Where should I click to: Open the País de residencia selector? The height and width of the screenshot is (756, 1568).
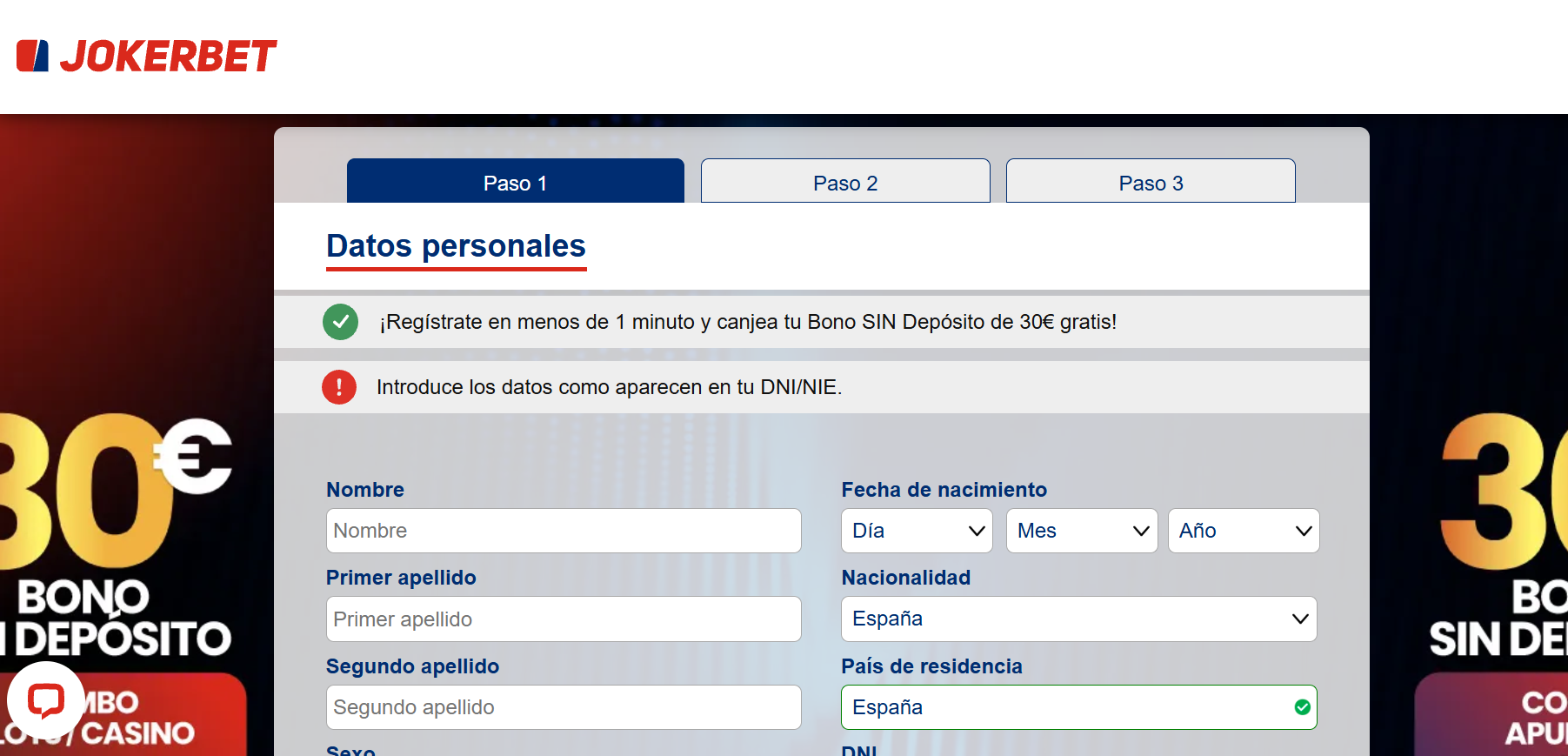(1079, 707)
